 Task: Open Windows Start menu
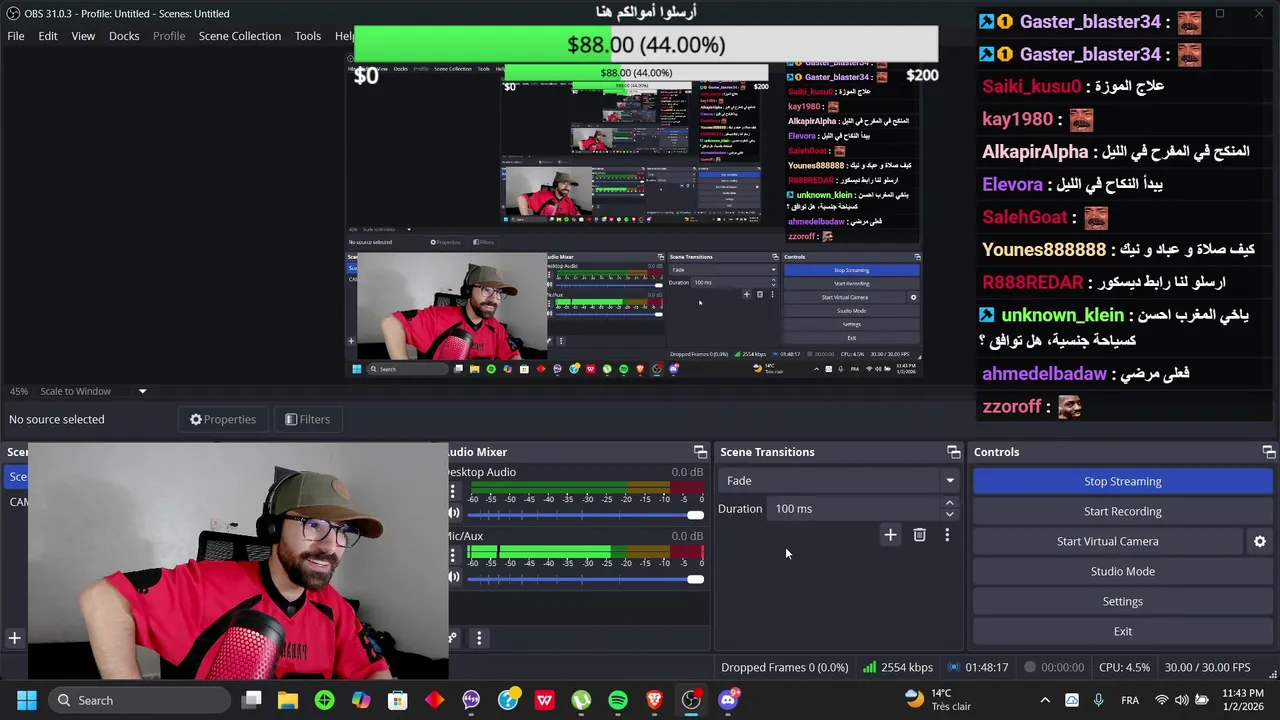pos(27,700)
